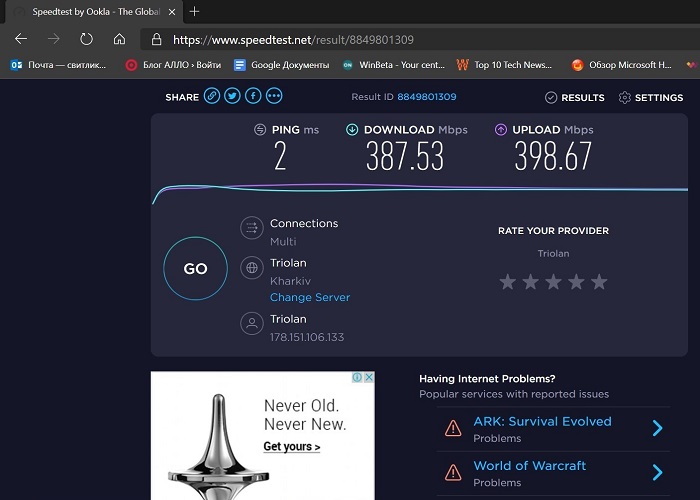700x500 pixels.
Task: Click the Connections mode icon
Action: coord(252,228)
